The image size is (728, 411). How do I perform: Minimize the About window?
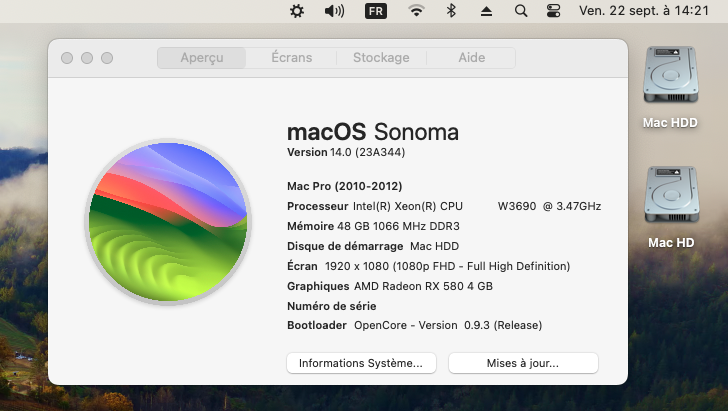(x=87, y=58)
